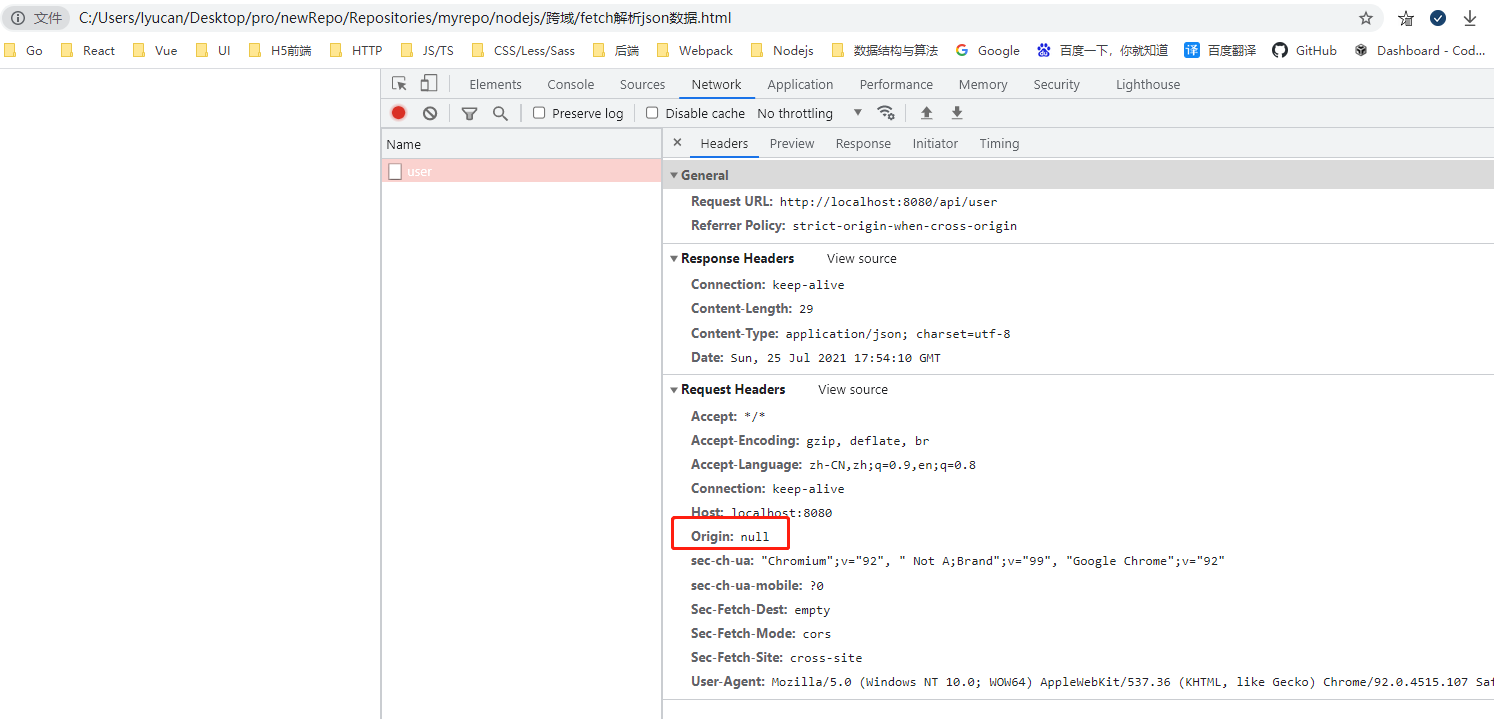Open the HTTP bookmarks folder
The width and height of the screenshot is (1494, 719).
click(356, 50)
